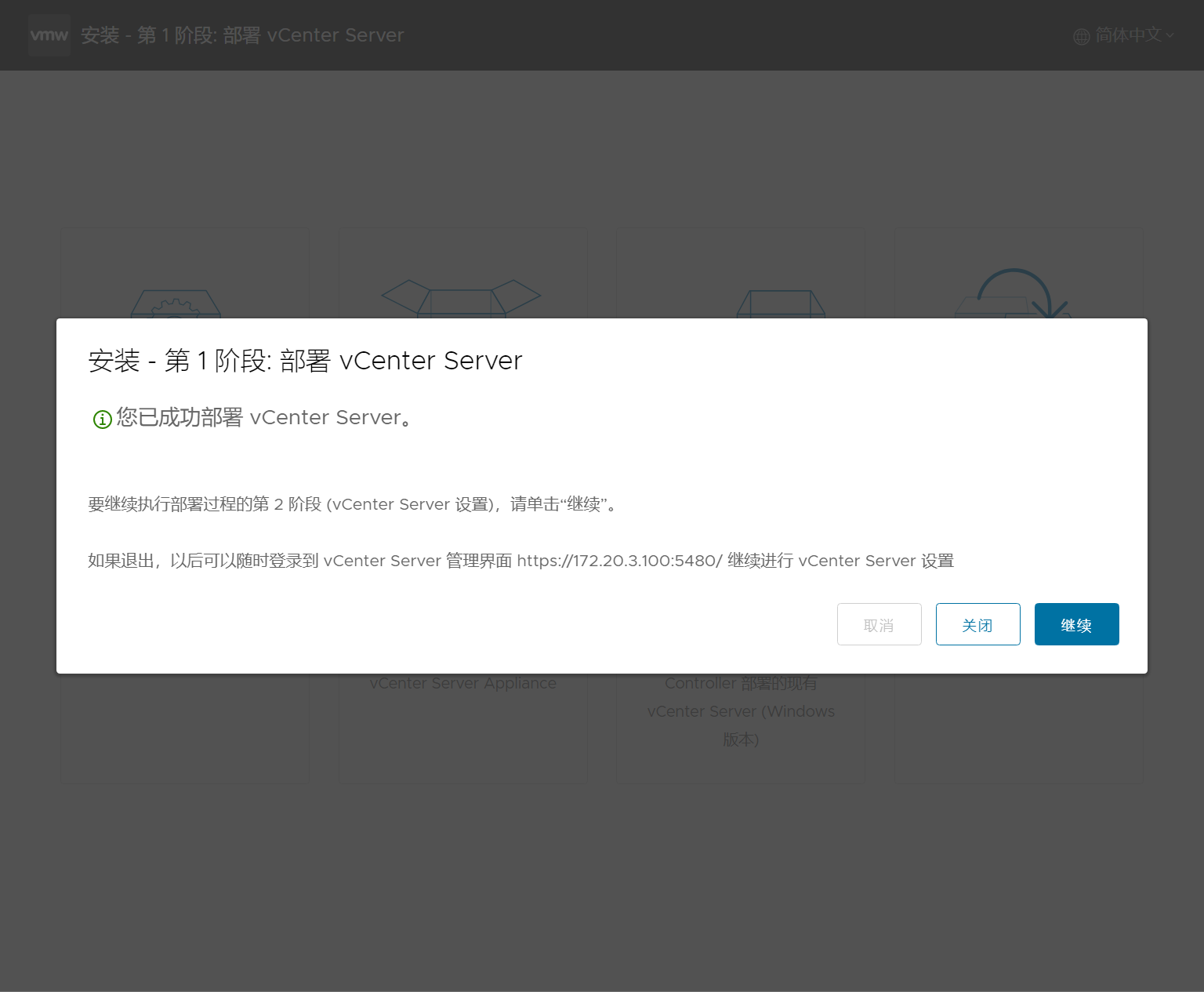Click the text https://172.20.3.100:5480/
This screenshot has height=992, width=1204.
619,561
